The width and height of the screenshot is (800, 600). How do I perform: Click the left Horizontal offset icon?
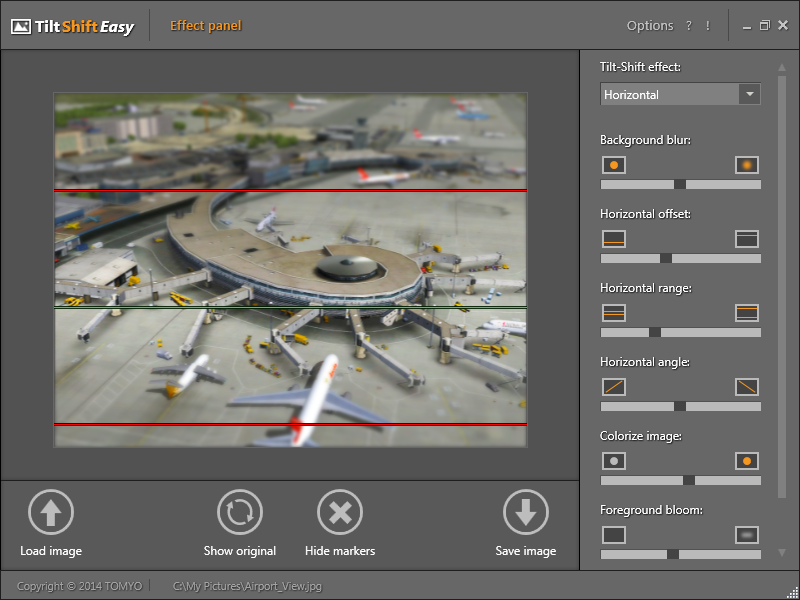click(614, 238)
